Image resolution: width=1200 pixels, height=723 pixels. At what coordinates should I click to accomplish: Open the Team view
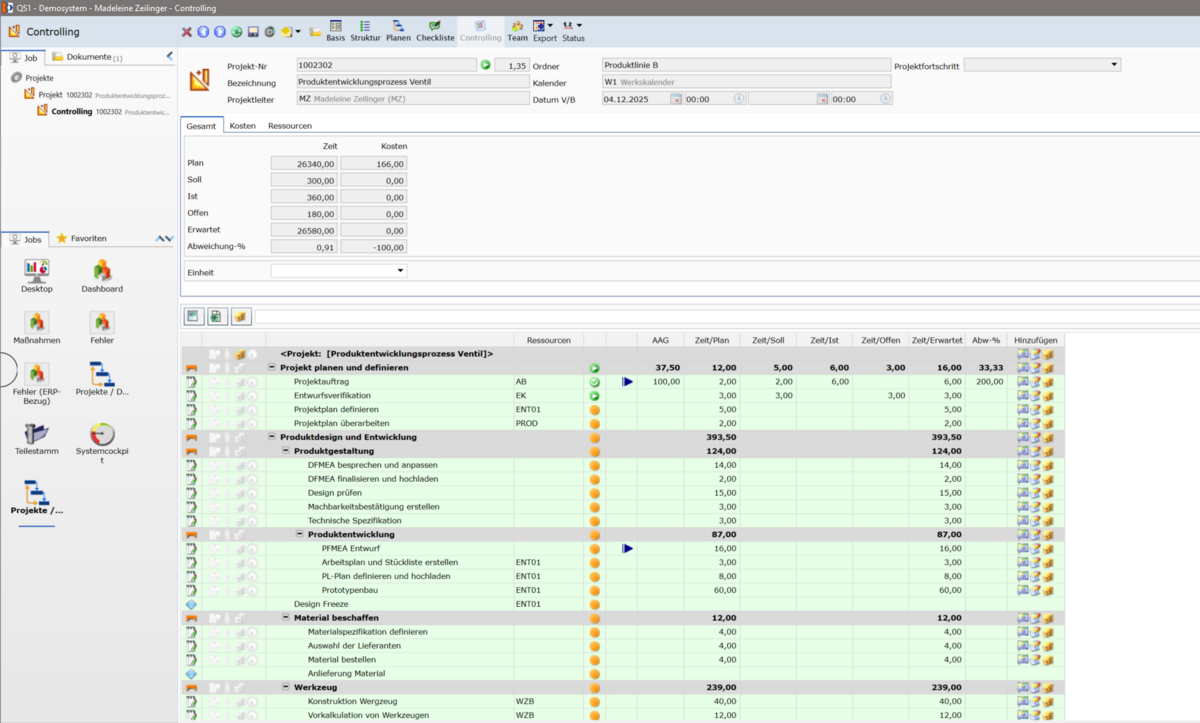click(517, 30)
